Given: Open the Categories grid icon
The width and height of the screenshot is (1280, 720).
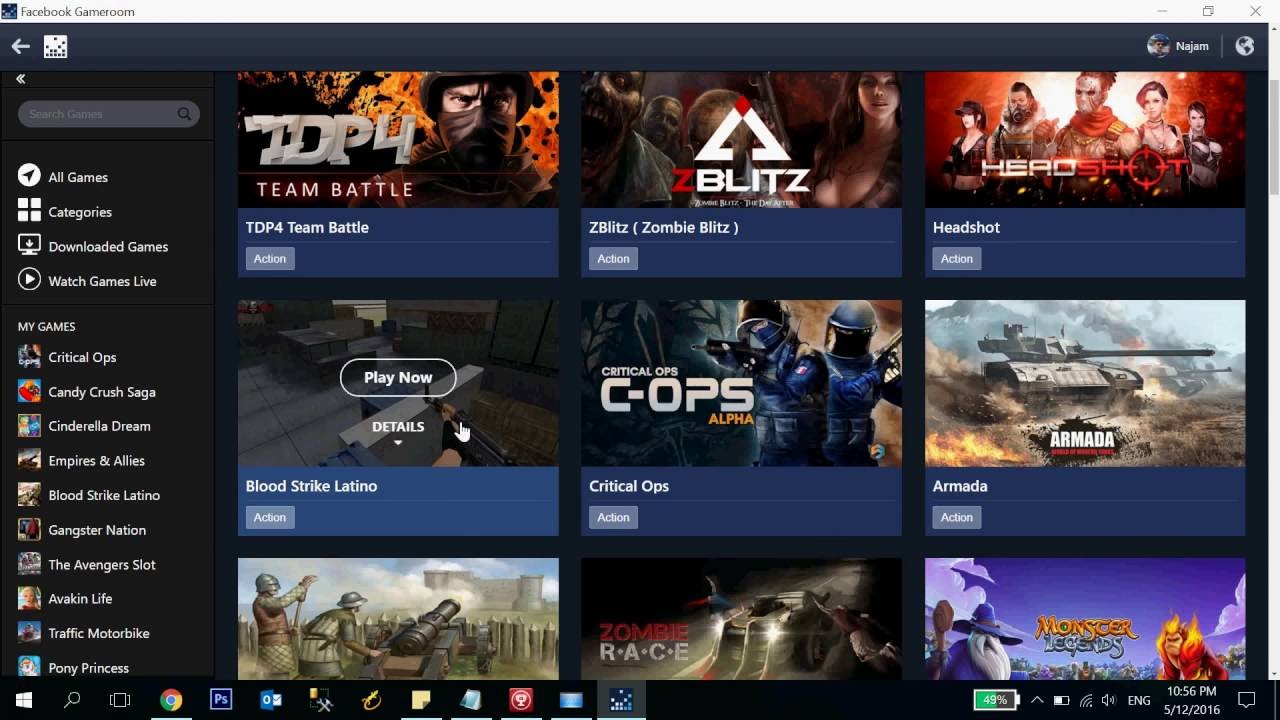Looking at the screenshot, I should click(x=29, y=210).
